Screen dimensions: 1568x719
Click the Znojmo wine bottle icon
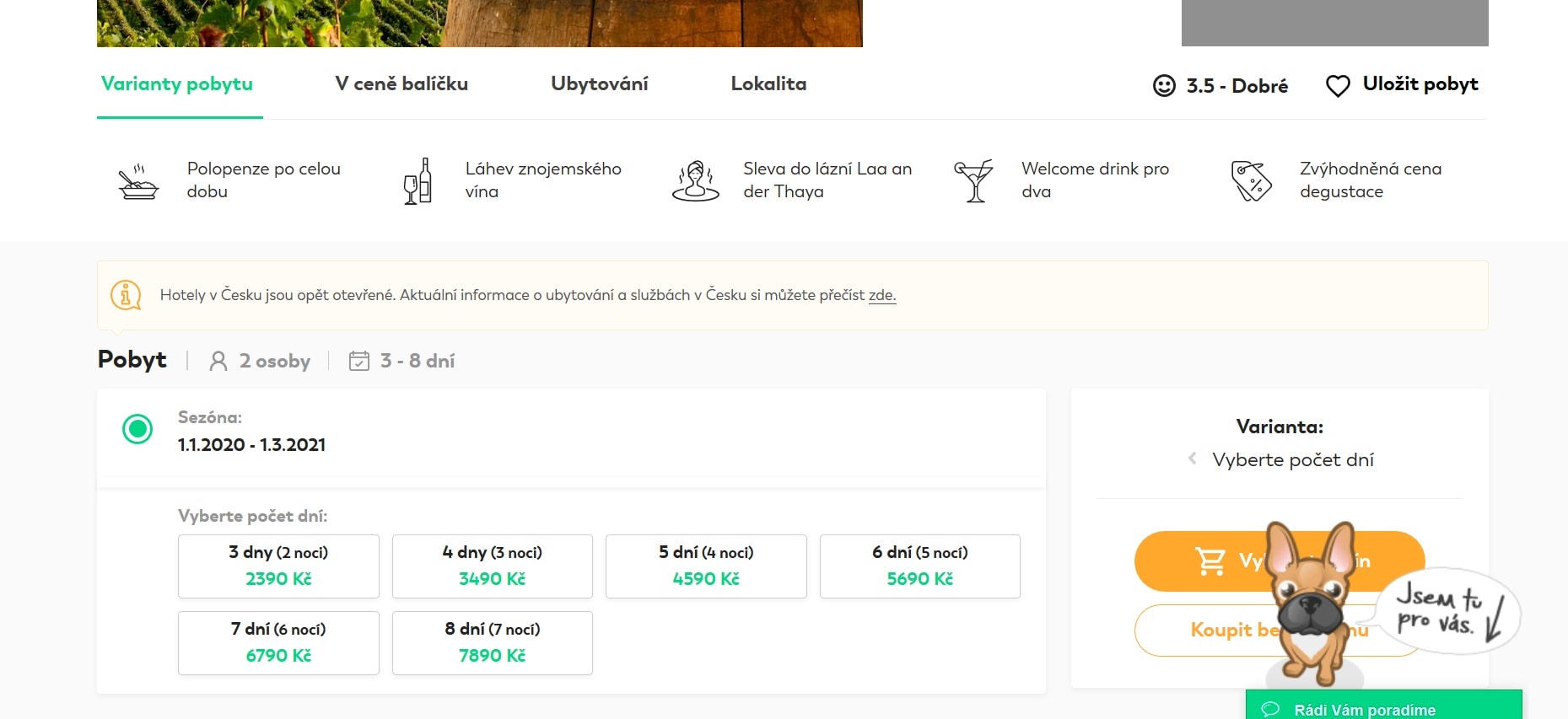coord(418,181)
